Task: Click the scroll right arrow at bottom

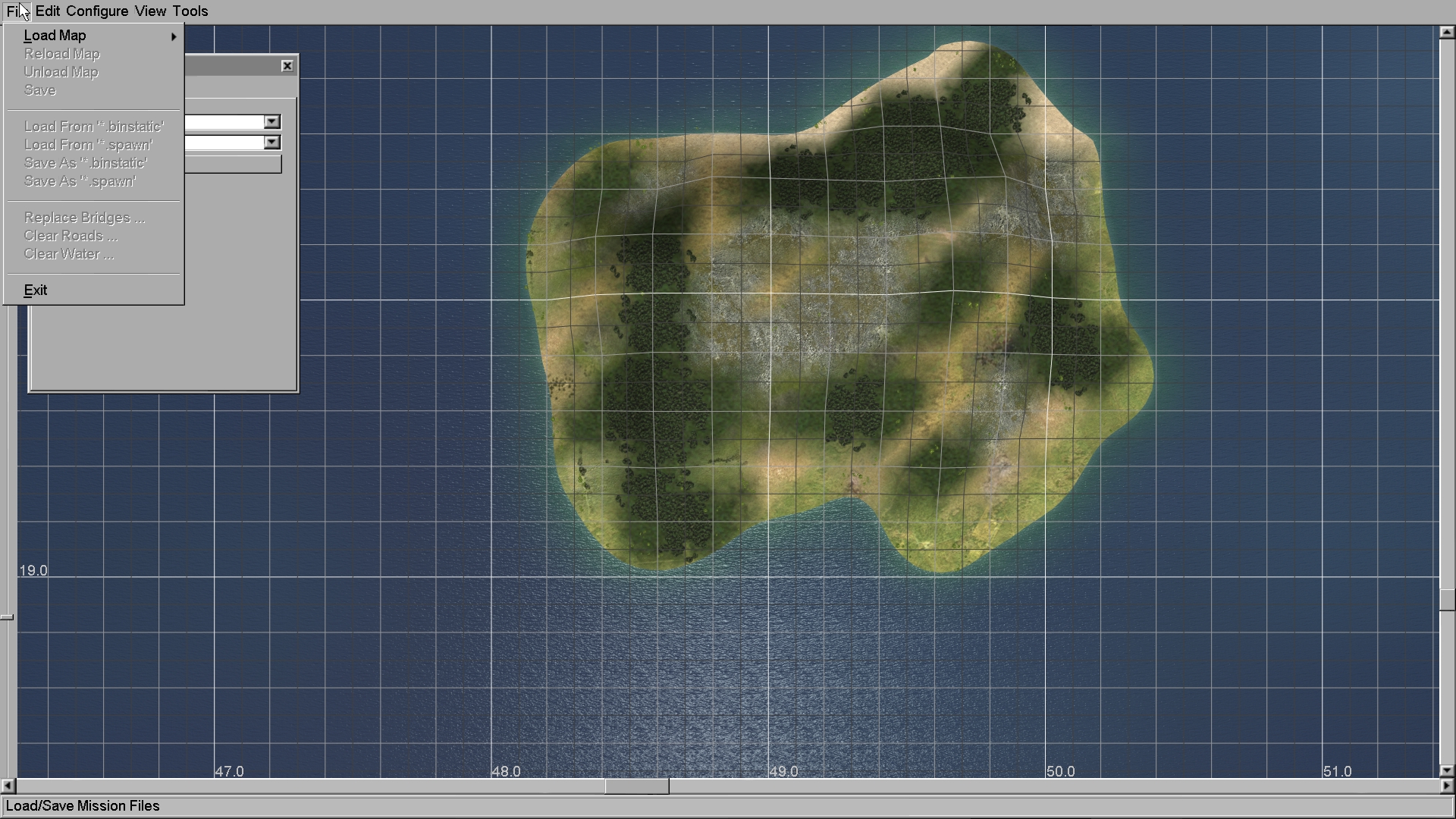Action: point(1447,786)
